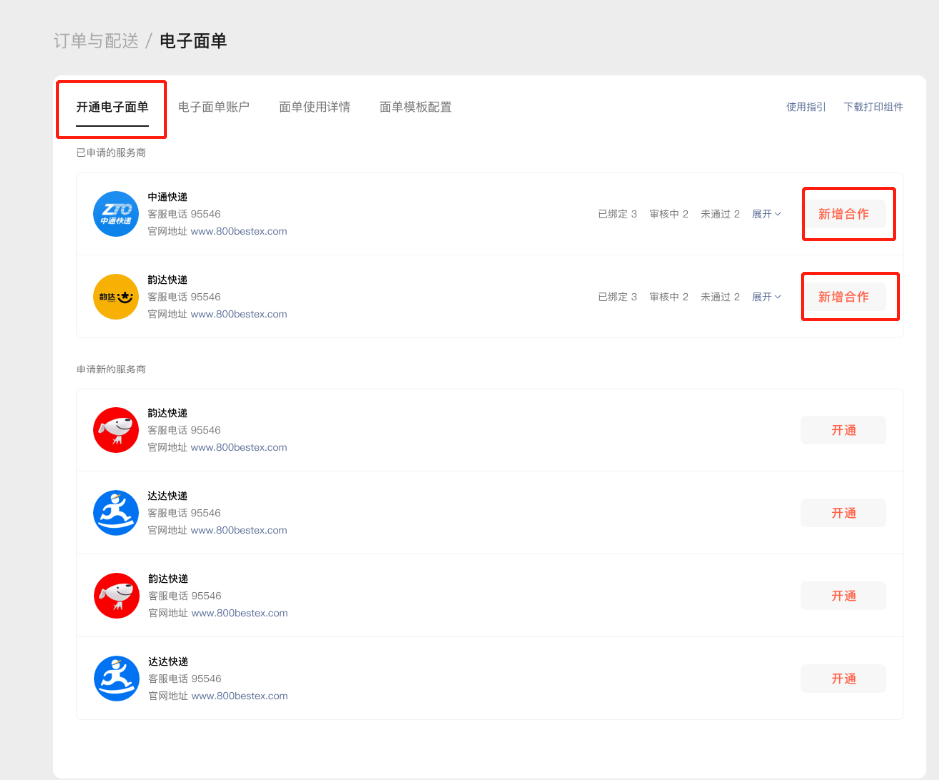The image size is (939, 780).
Task: Click 开通 for second 韵达快递 under 申请新的服务商
Action: point(843,595)
